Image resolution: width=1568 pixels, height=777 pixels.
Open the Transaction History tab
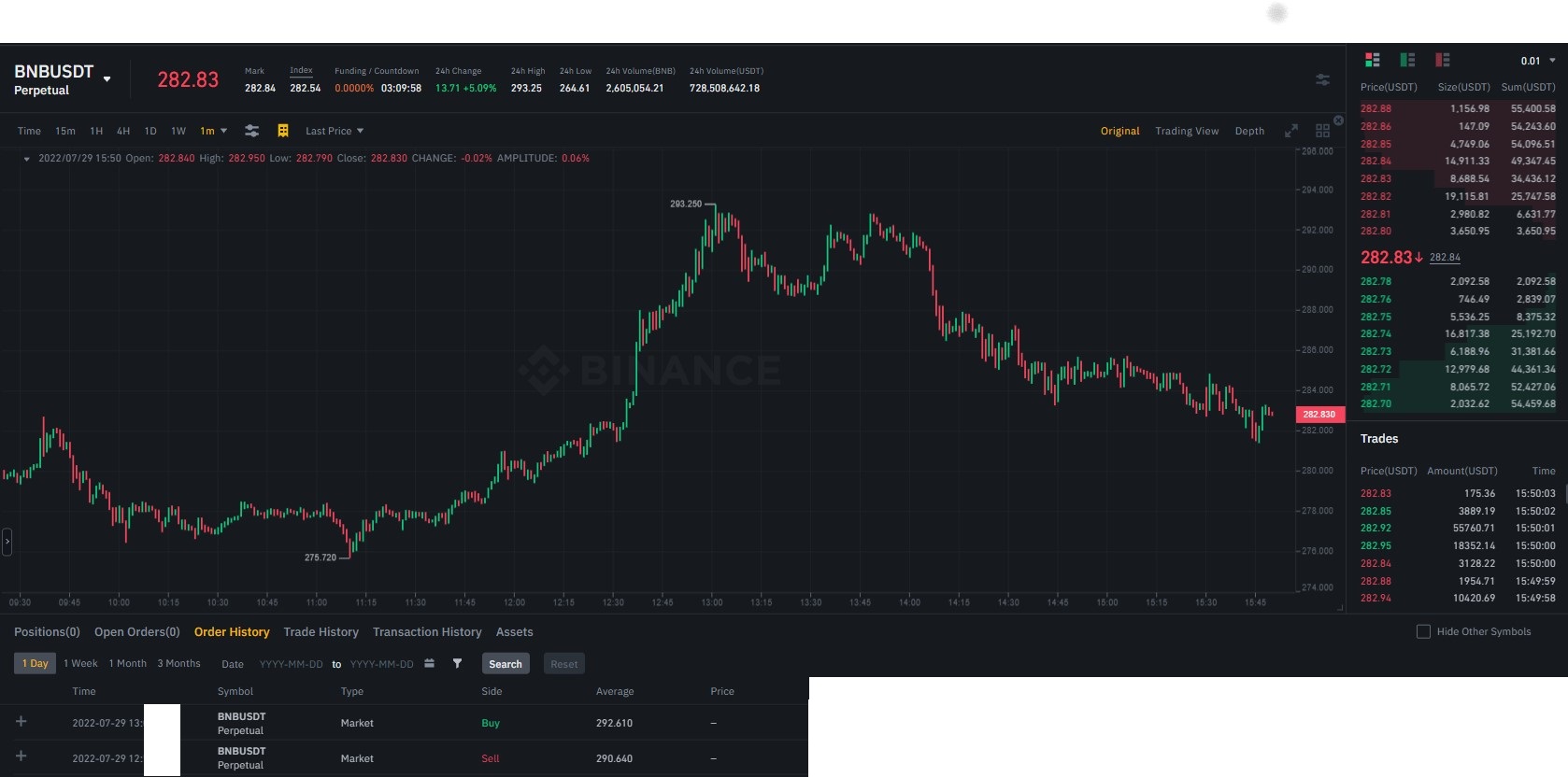tap(427, 632)
